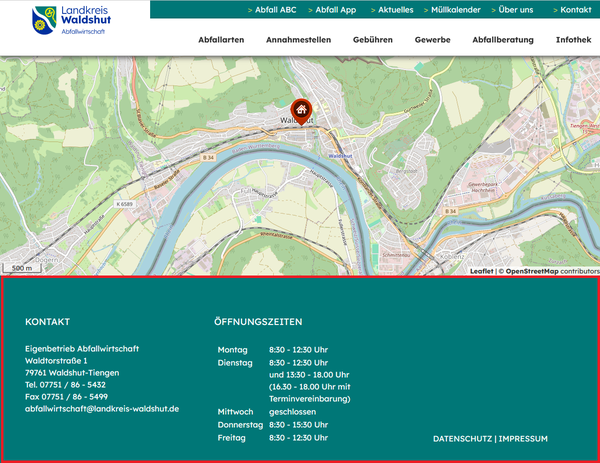Expand the Annahmestellen menu
This screenshot has height=463, width=600.
299,40
